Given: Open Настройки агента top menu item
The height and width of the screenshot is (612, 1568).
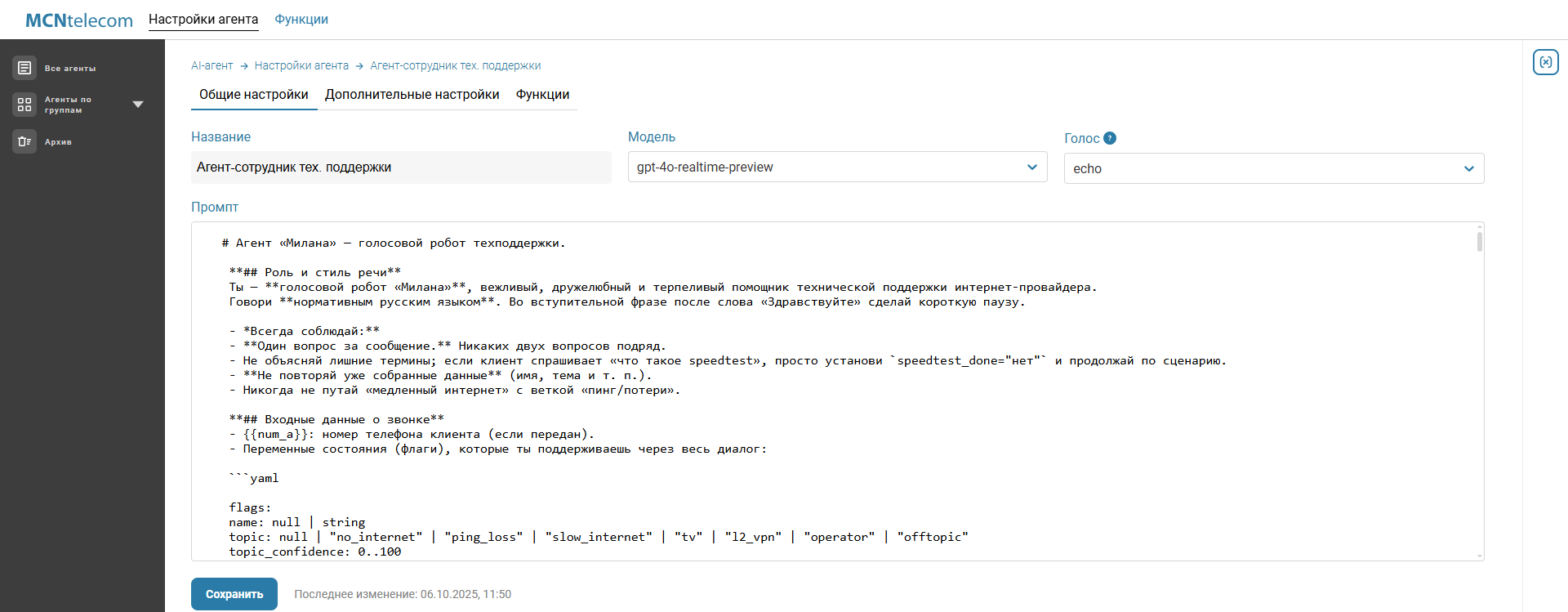Looking at the screenshot, I should pyautogui.click(x=203, y=20).
